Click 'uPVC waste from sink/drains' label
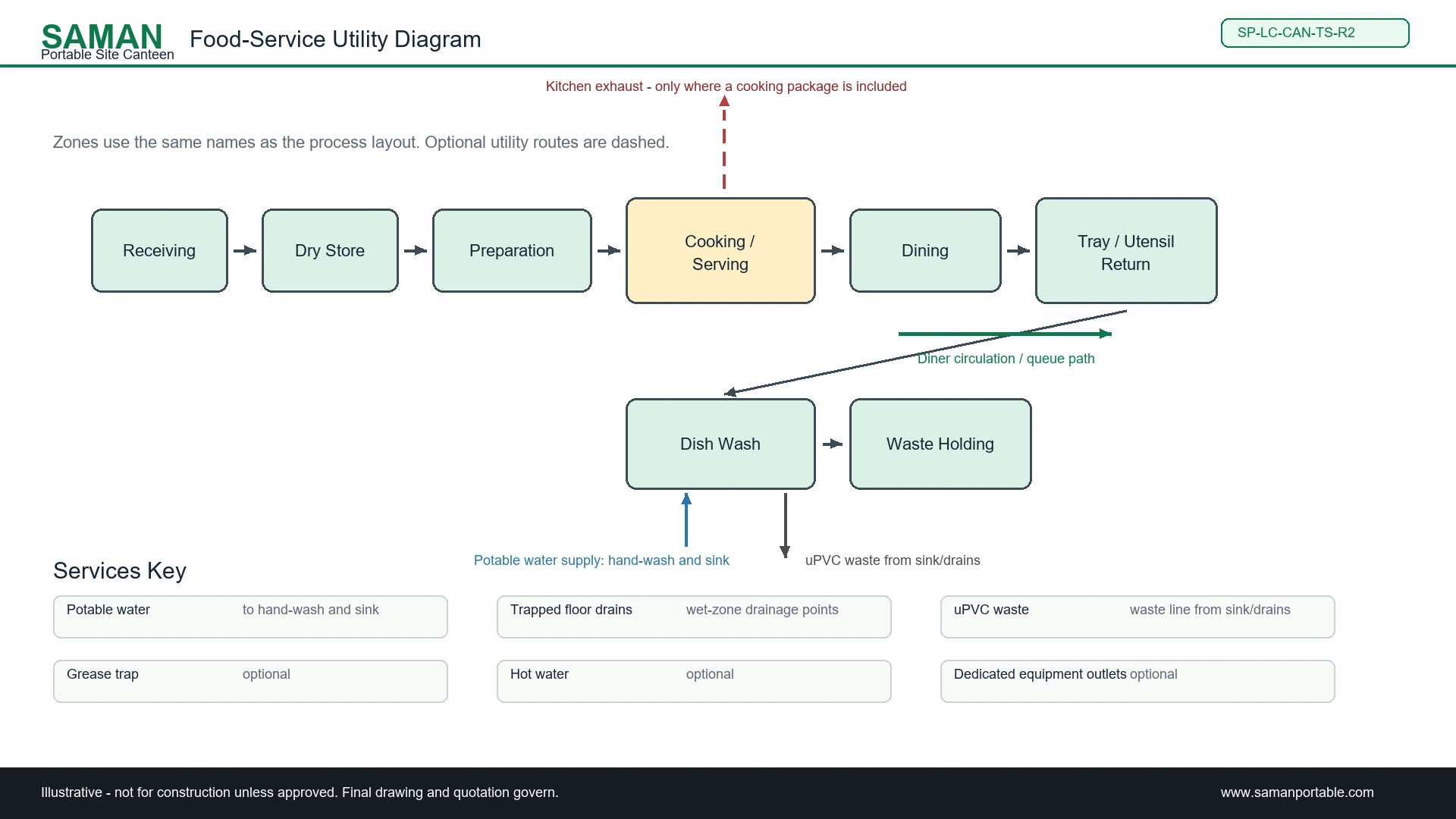 pyautogui.click(x=893, y=560)
